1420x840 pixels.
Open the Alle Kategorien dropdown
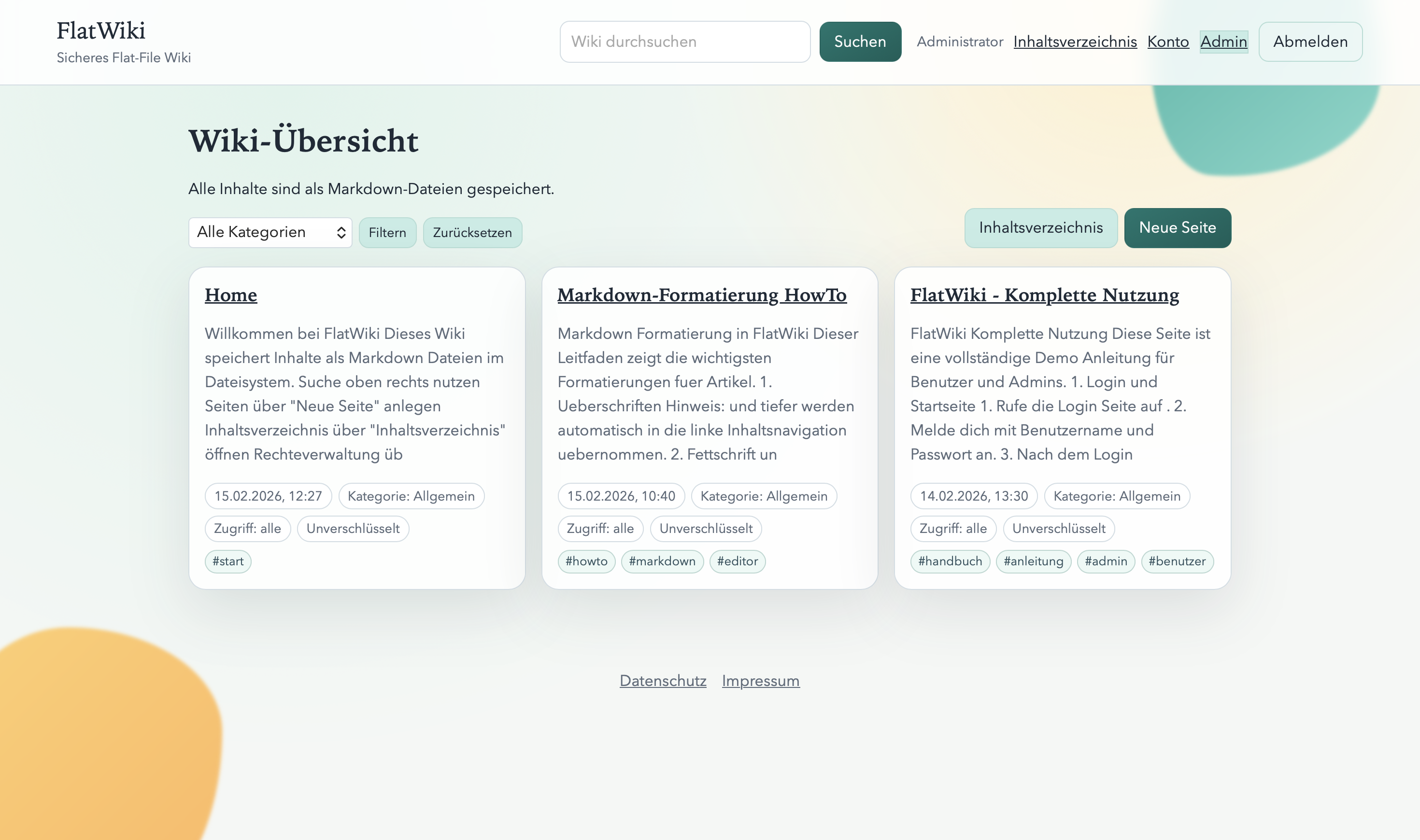point(270,232)
